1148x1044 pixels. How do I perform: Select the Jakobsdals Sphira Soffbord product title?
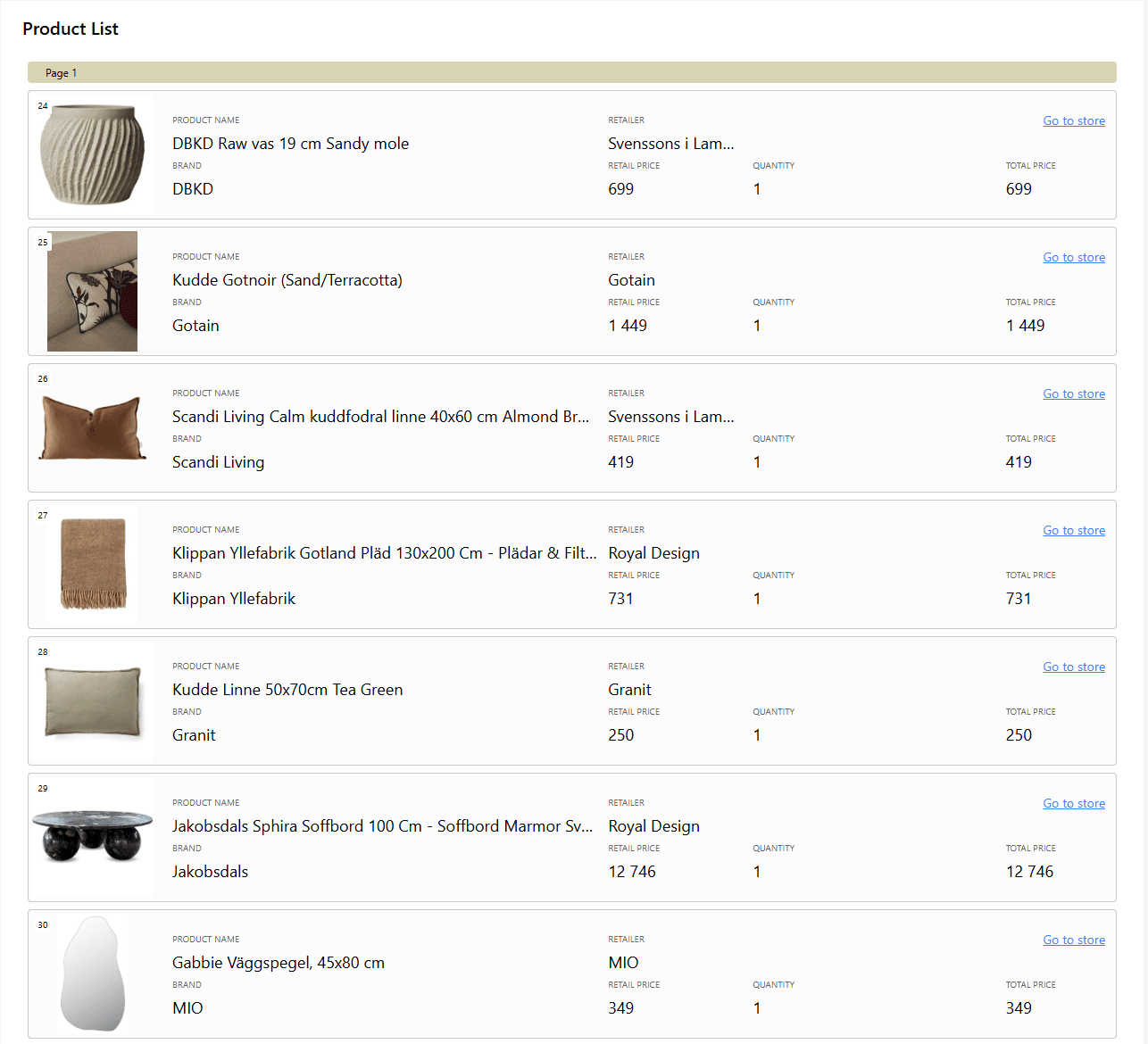(x=382, y=826)
